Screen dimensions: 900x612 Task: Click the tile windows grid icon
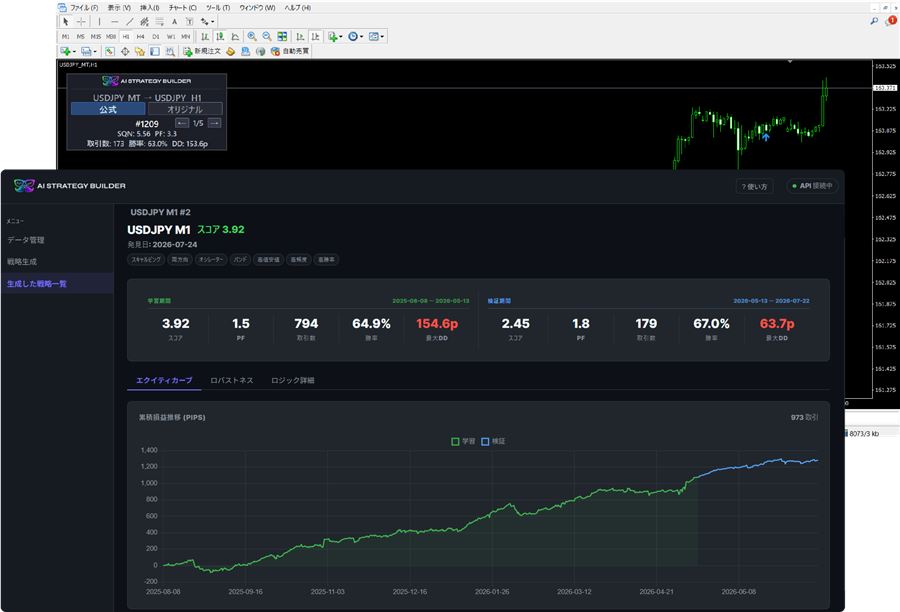click(x=282, y=36)
